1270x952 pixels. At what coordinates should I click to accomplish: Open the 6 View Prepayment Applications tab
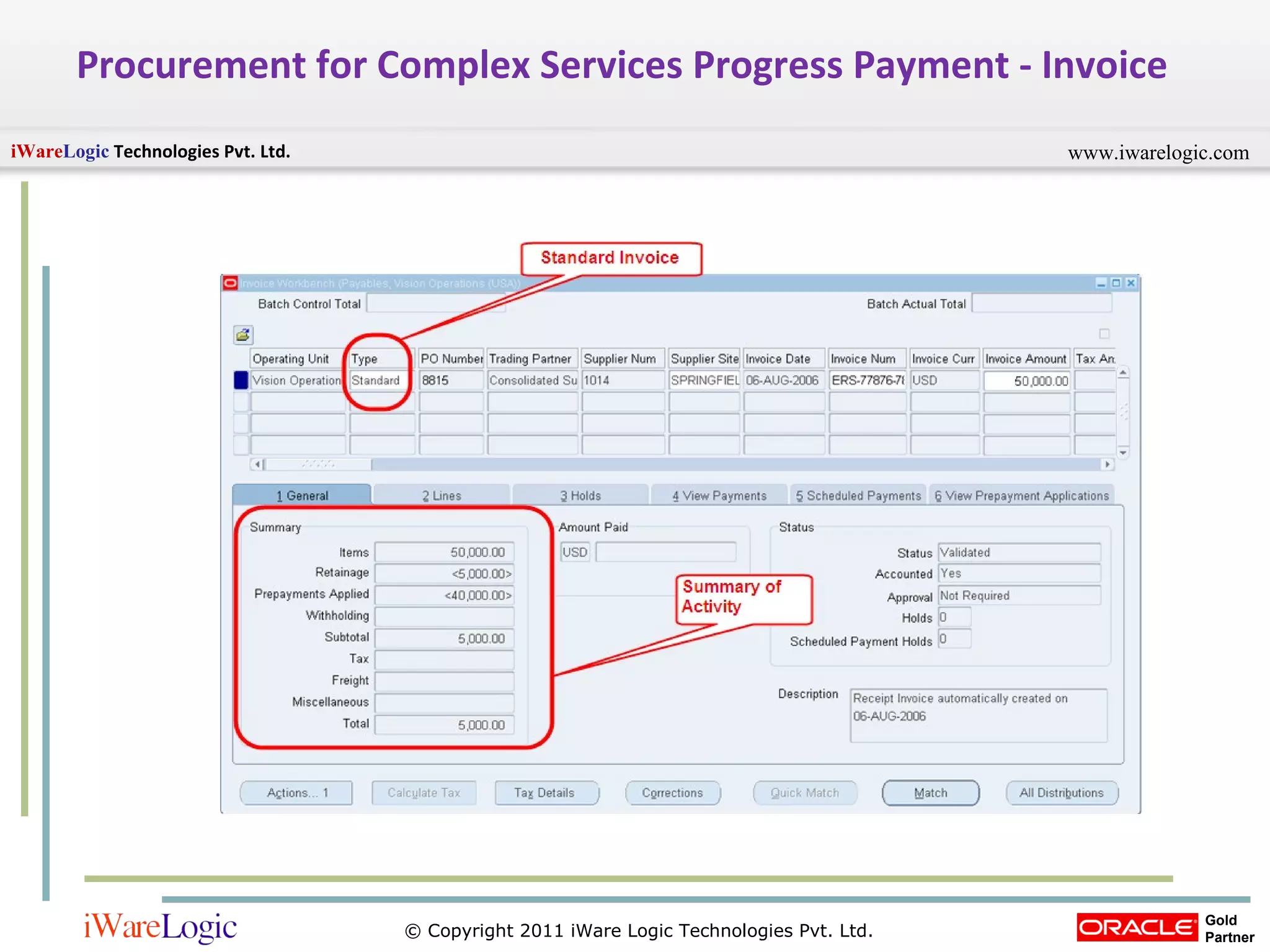1021,495
